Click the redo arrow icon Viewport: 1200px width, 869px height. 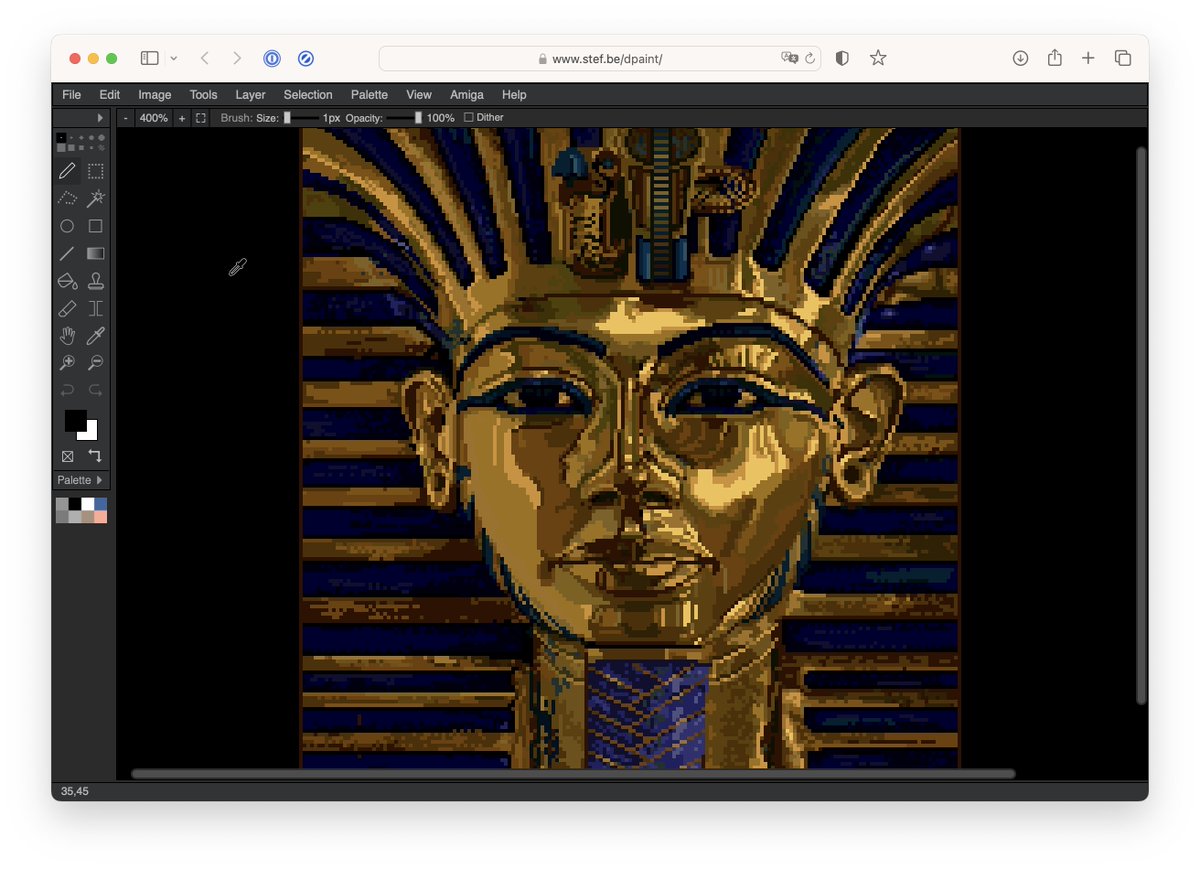coord(95,390)
